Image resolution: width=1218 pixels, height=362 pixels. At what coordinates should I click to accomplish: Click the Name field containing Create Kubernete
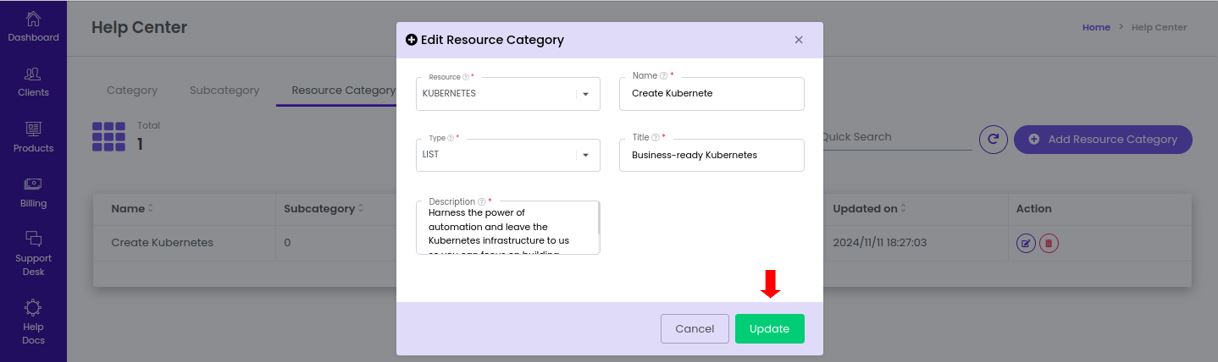(x=711, y=94)
